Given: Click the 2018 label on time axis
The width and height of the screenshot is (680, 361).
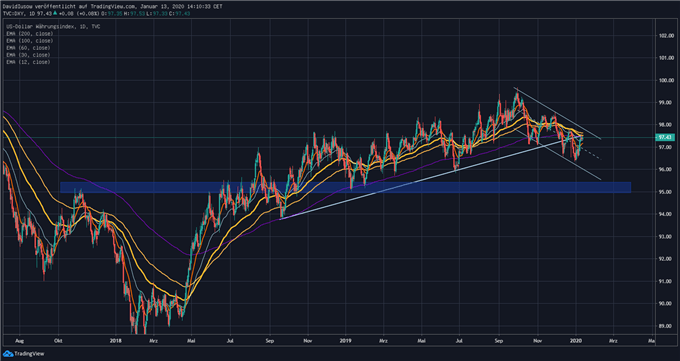Looking at the screenshot, I should coord(116,341).
